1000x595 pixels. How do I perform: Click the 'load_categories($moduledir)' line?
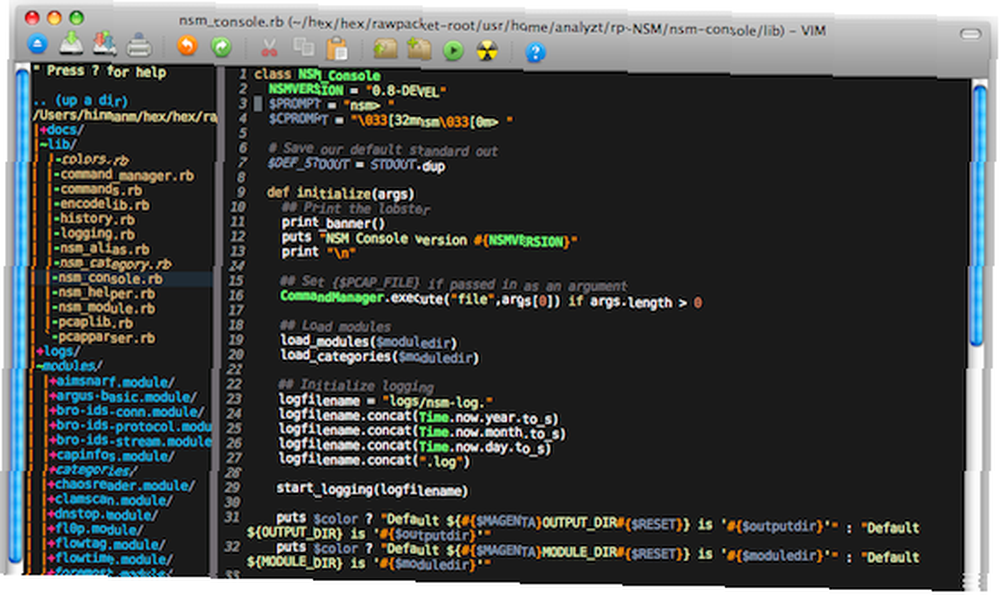(x=379, y=356)
